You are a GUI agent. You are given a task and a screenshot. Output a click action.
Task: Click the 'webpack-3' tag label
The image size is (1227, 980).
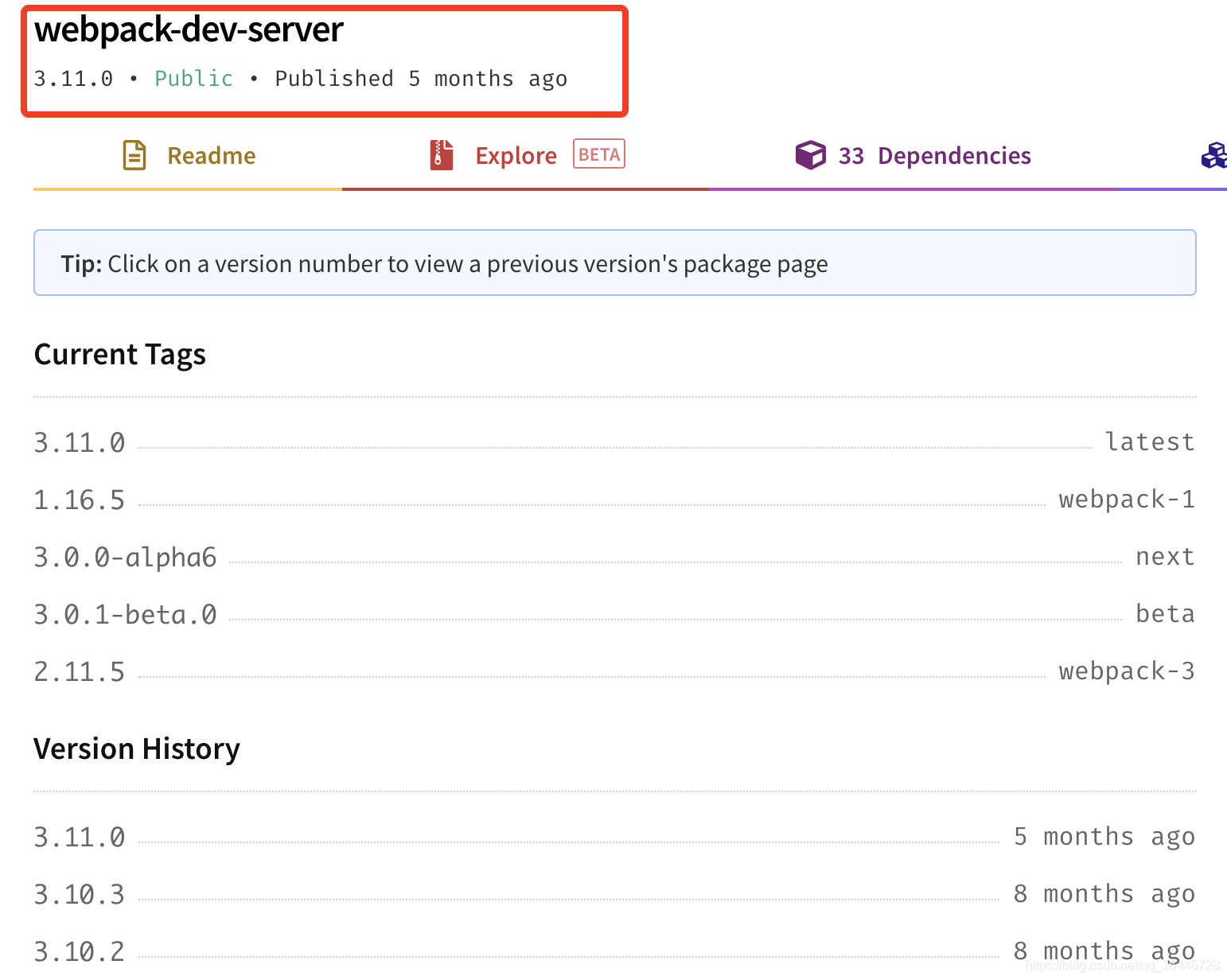pyautogui.click(x=1127, y=671)
